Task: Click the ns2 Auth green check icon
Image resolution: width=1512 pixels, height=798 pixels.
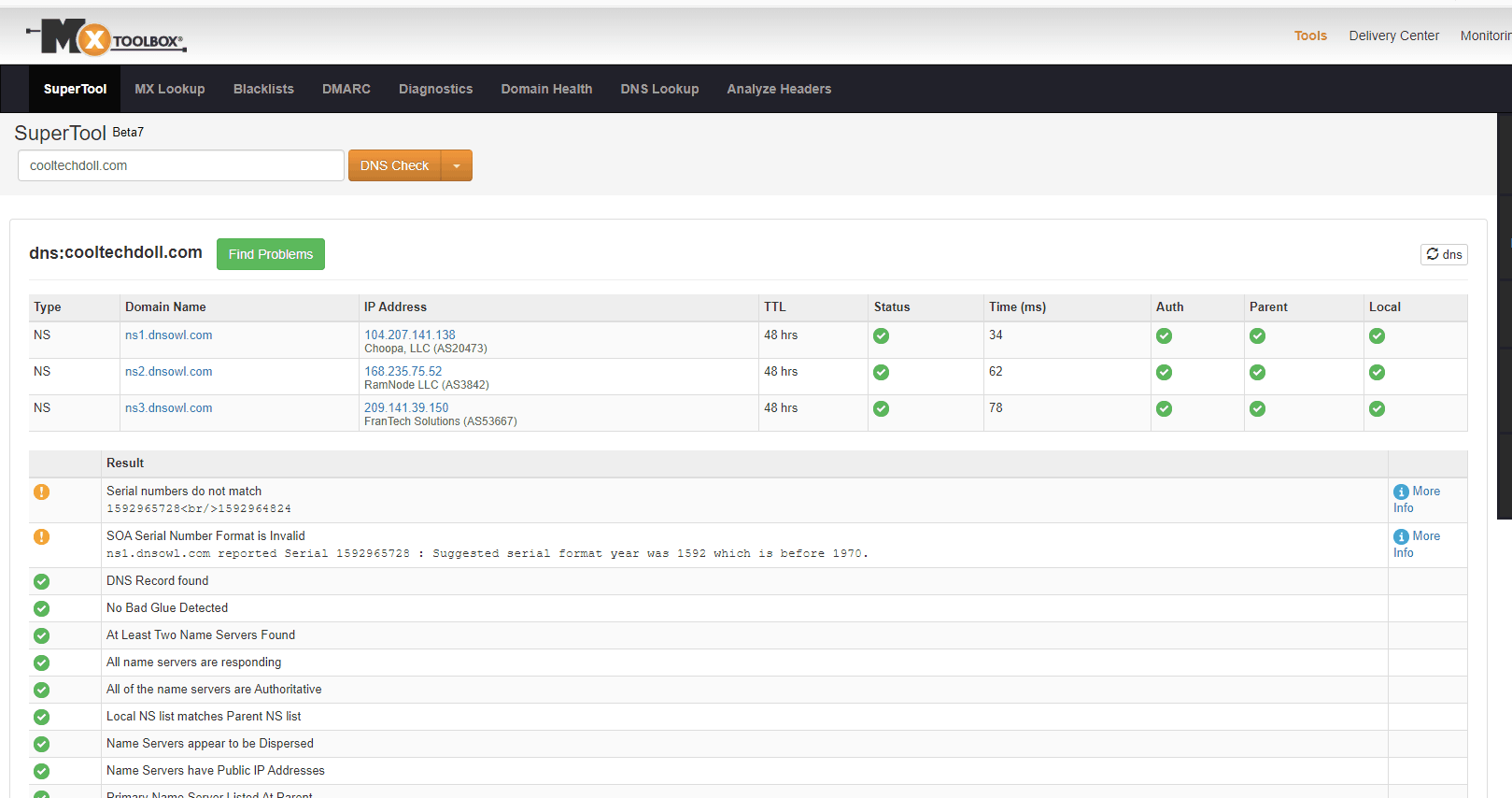Action: [1164, 372]
